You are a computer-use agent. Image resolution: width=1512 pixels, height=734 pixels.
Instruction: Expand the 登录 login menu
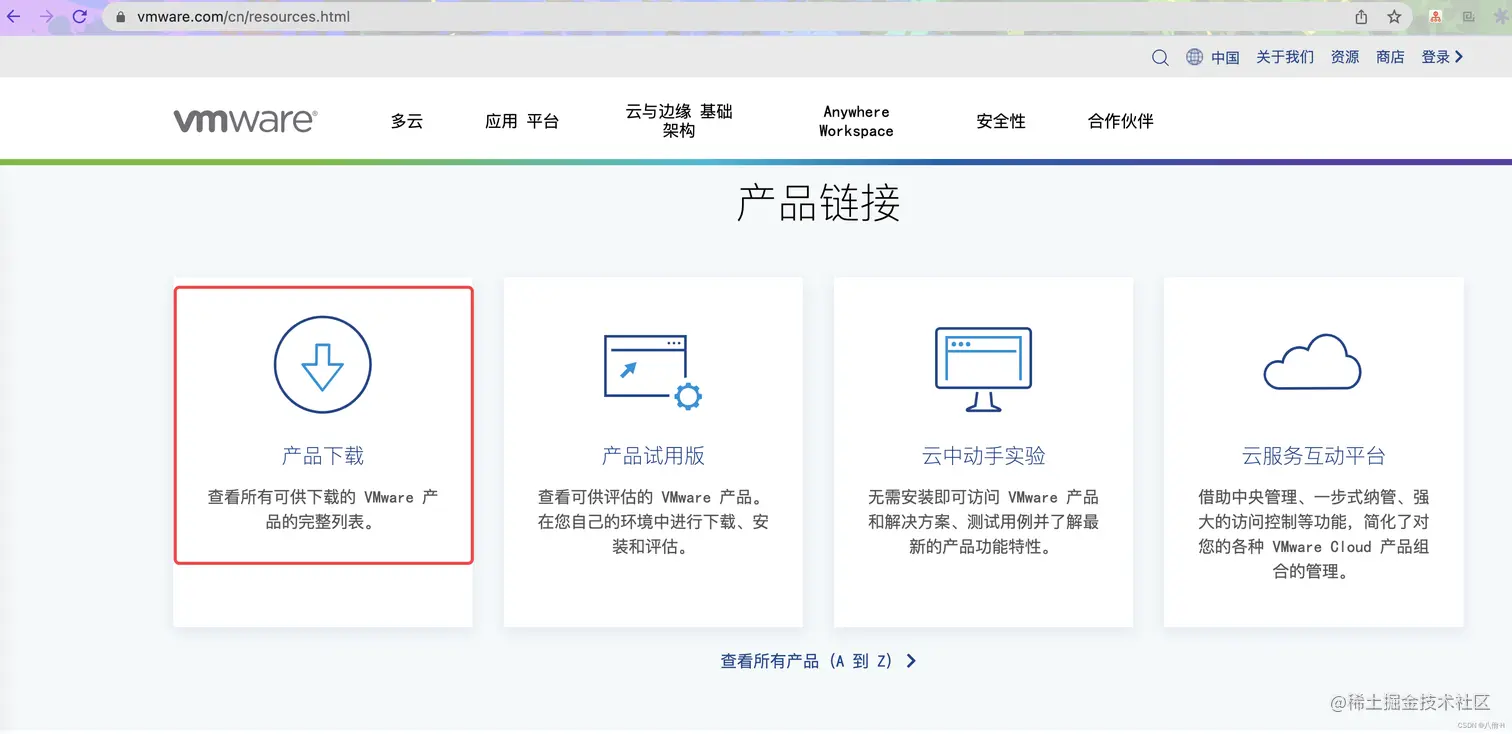1442,57
